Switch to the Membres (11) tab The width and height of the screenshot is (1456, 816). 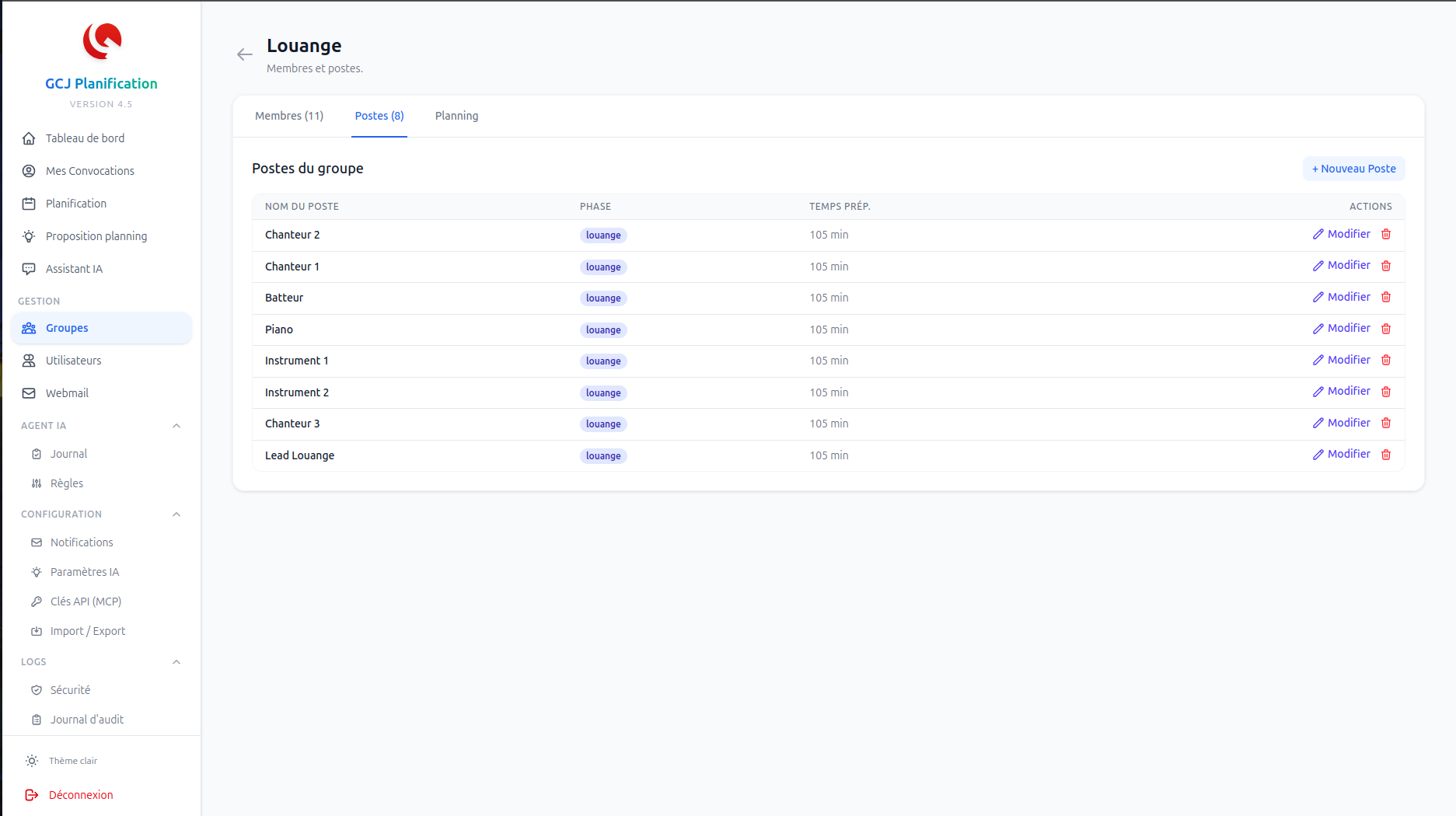coord(289,116)
